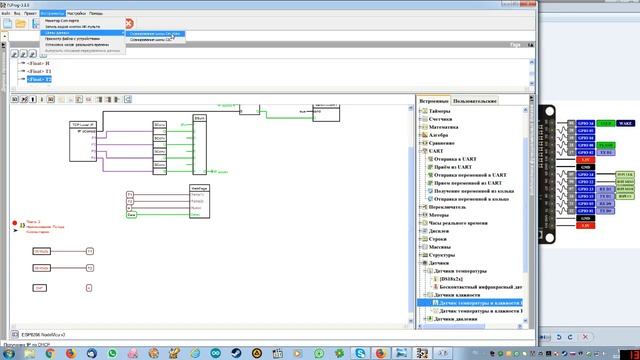Select Отправка переменной в кольцо block
Screen dimensions: 640x360
[471, 199]
